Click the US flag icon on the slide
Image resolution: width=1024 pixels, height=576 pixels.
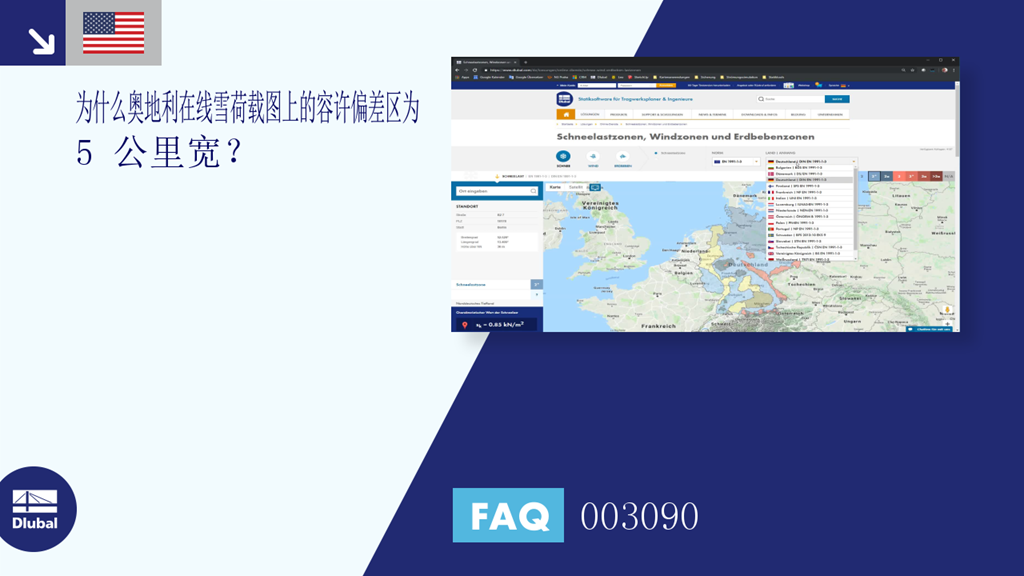(x=112, y=31)
